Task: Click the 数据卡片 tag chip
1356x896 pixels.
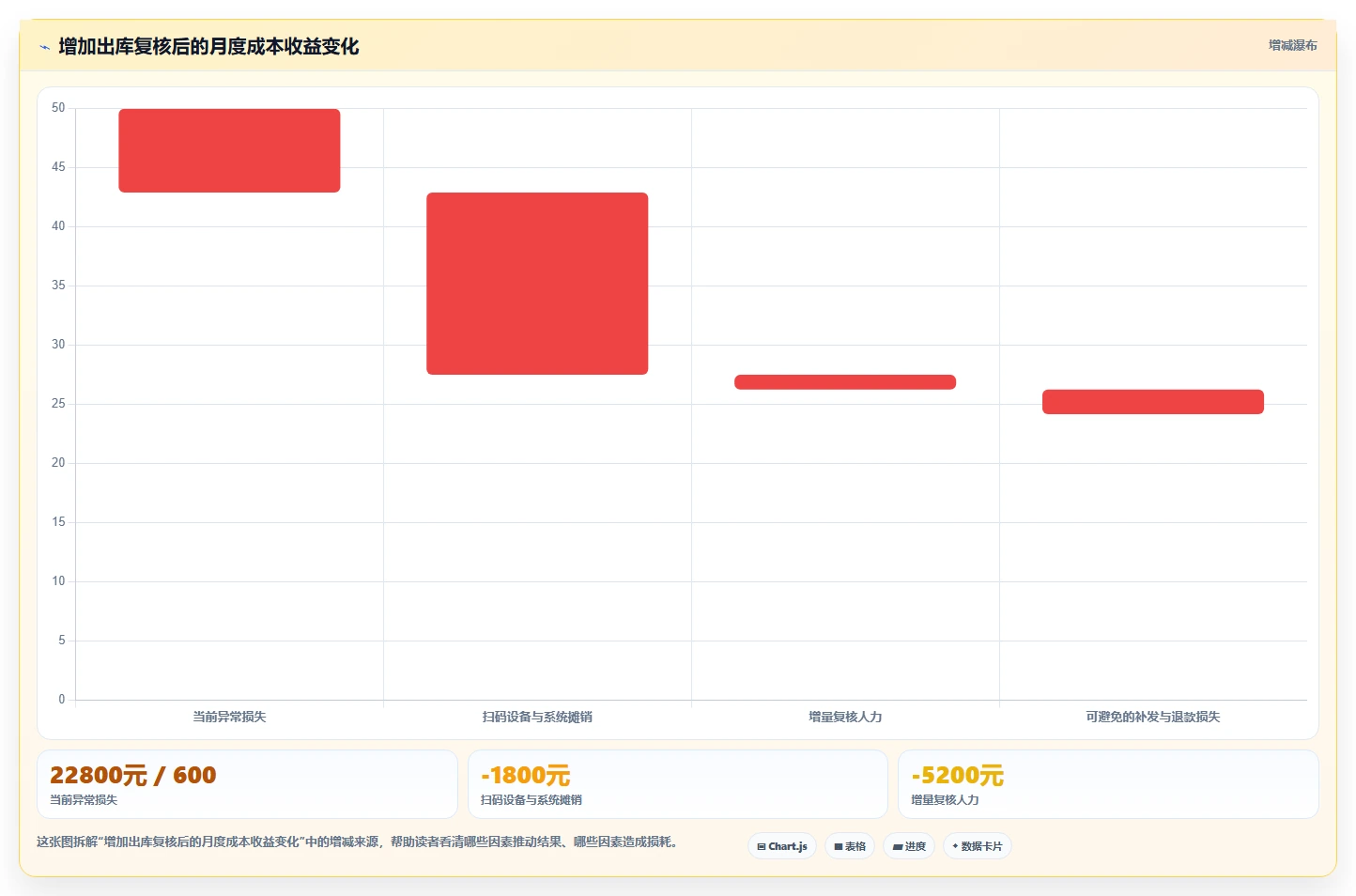Action: pyautogui.click(x=977, y=846)
